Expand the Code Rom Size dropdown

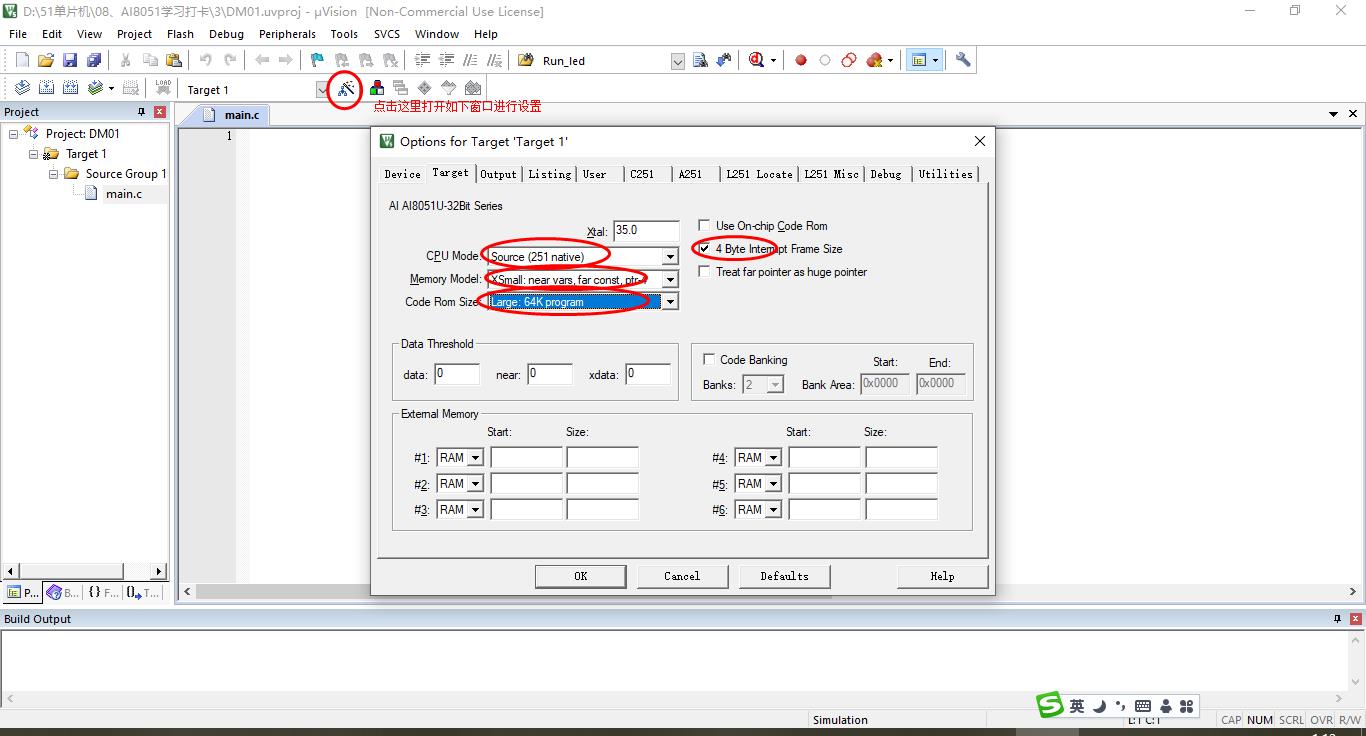[x=670, y=302]
